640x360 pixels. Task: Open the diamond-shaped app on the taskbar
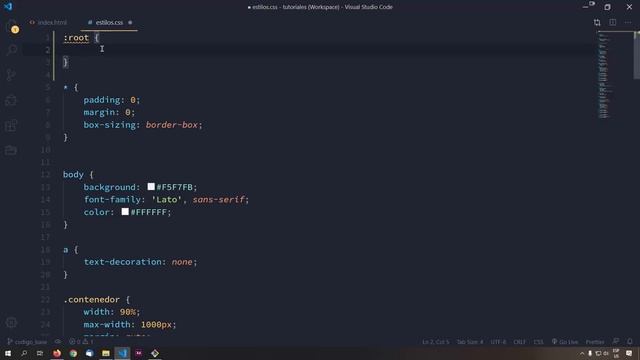coord(155,353)
